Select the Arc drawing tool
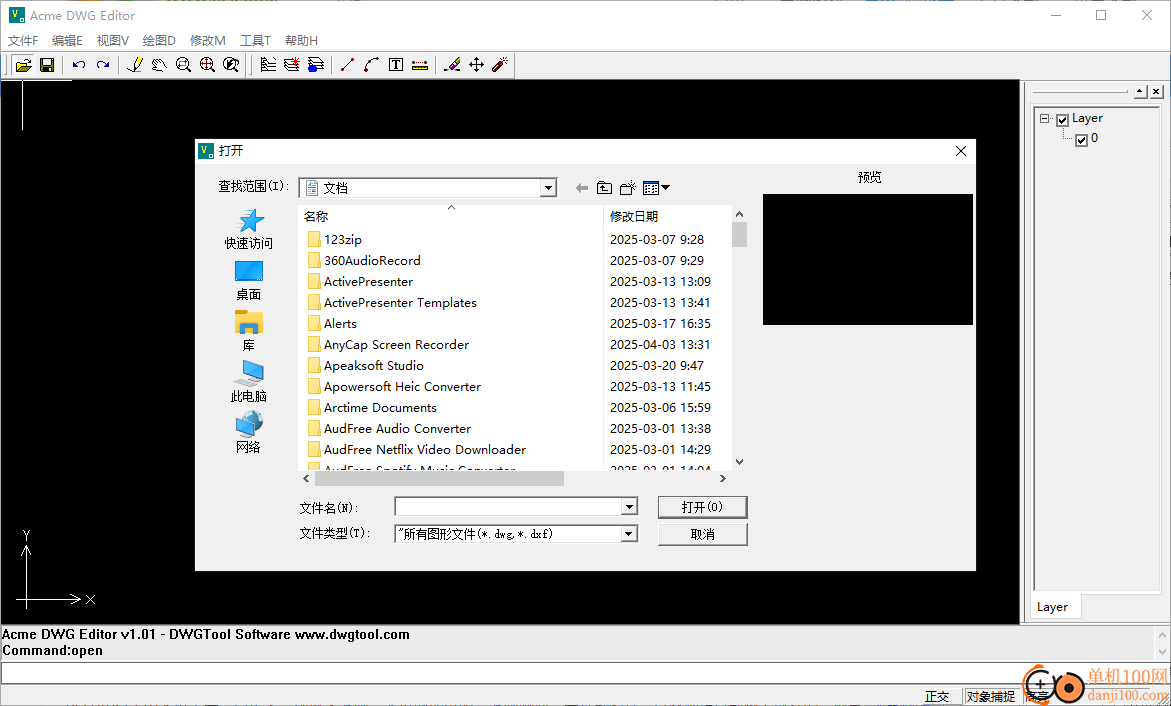Image resolution: width=1171 pixels, height=706 pixels. click(x=371, y=65)
